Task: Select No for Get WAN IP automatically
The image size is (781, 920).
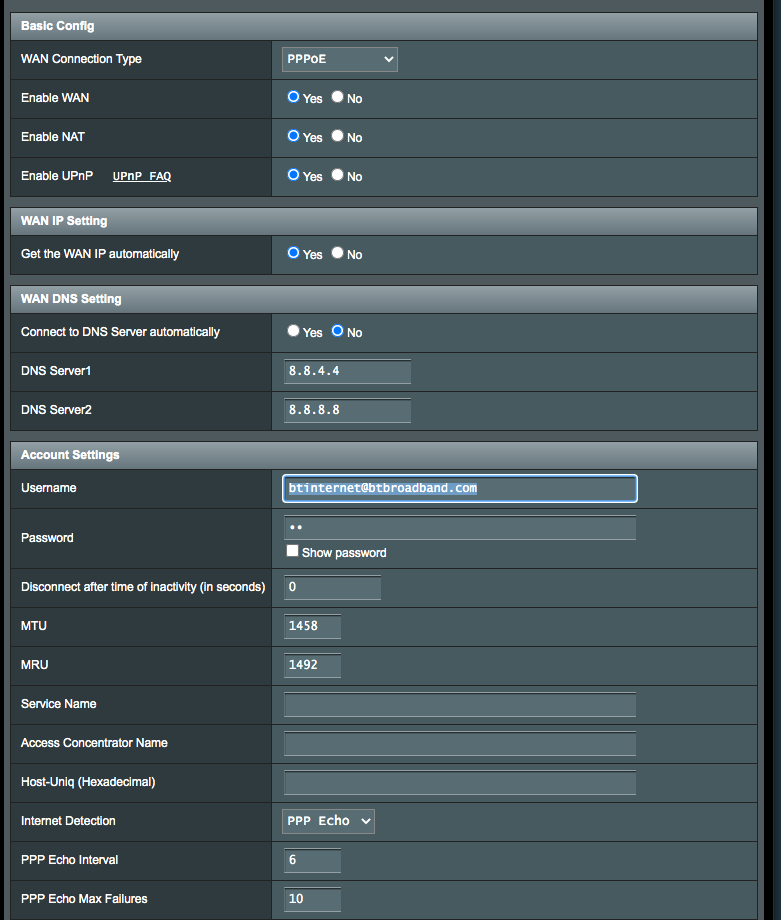Action: (x=338, y=253)
